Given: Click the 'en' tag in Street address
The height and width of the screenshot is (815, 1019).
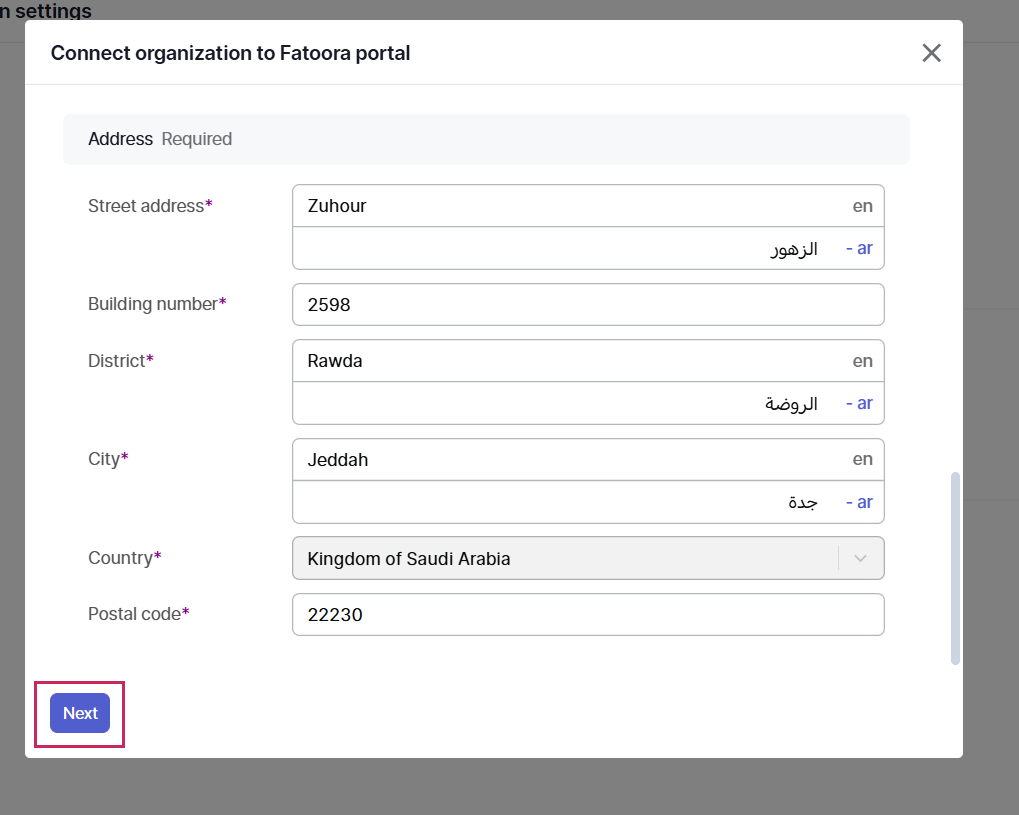Looking at the screenshot, I should (862, 206).
